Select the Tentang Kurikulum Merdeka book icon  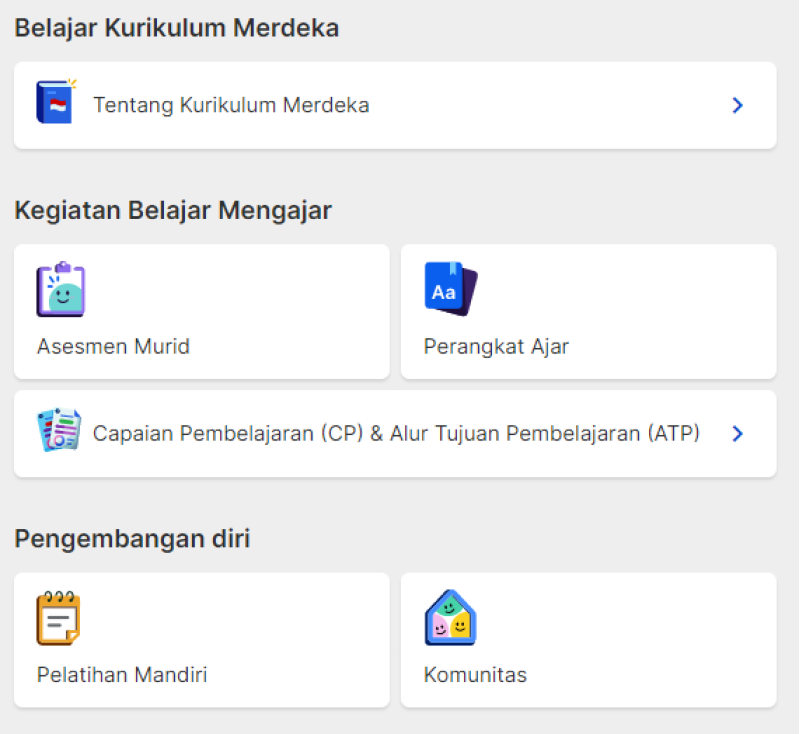click(55, 103)
